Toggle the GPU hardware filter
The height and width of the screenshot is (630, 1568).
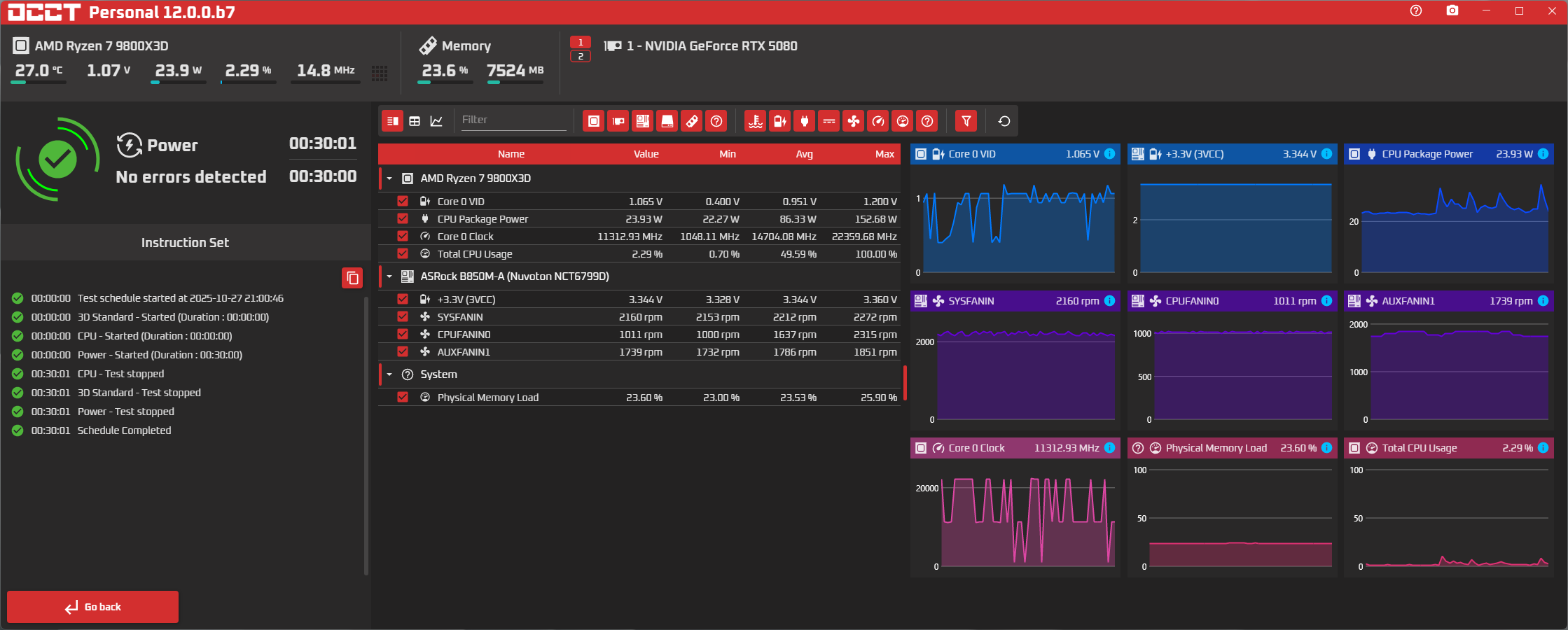[x=618, y=121]
